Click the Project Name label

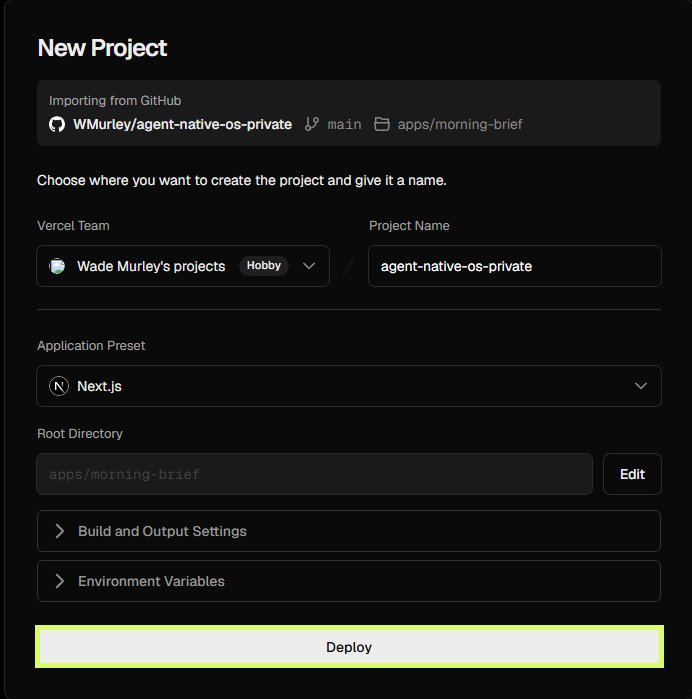tap(409, 226)
